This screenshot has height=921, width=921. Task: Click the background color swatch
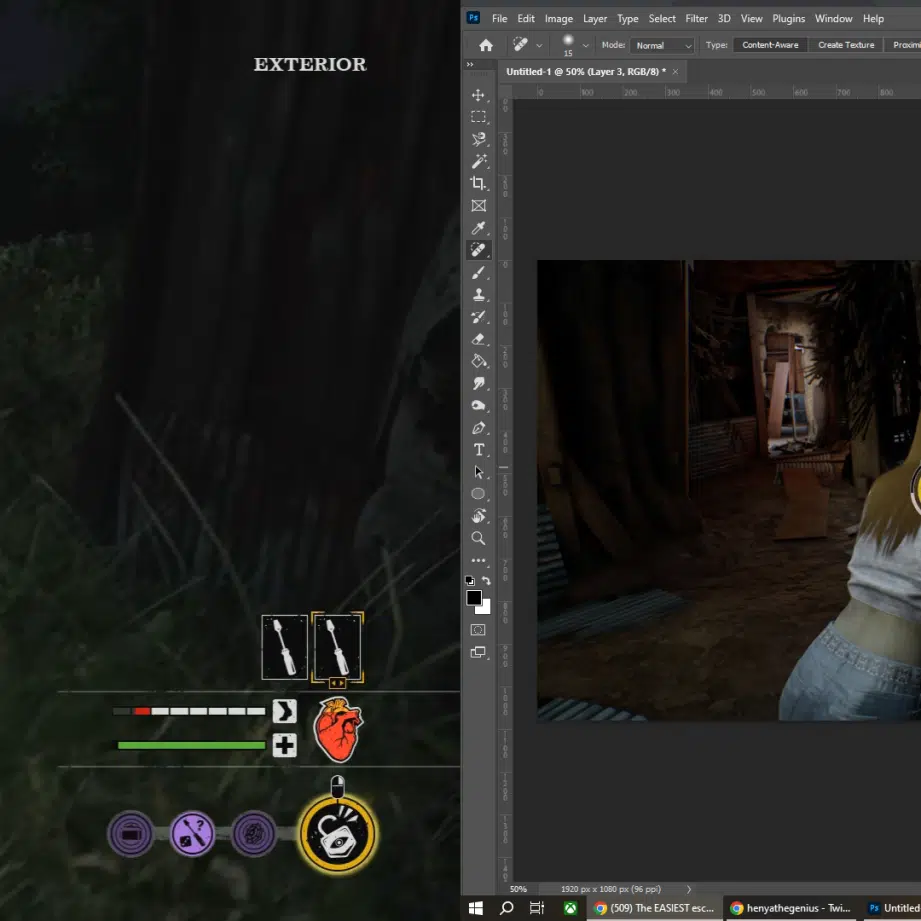click(485, 609)
